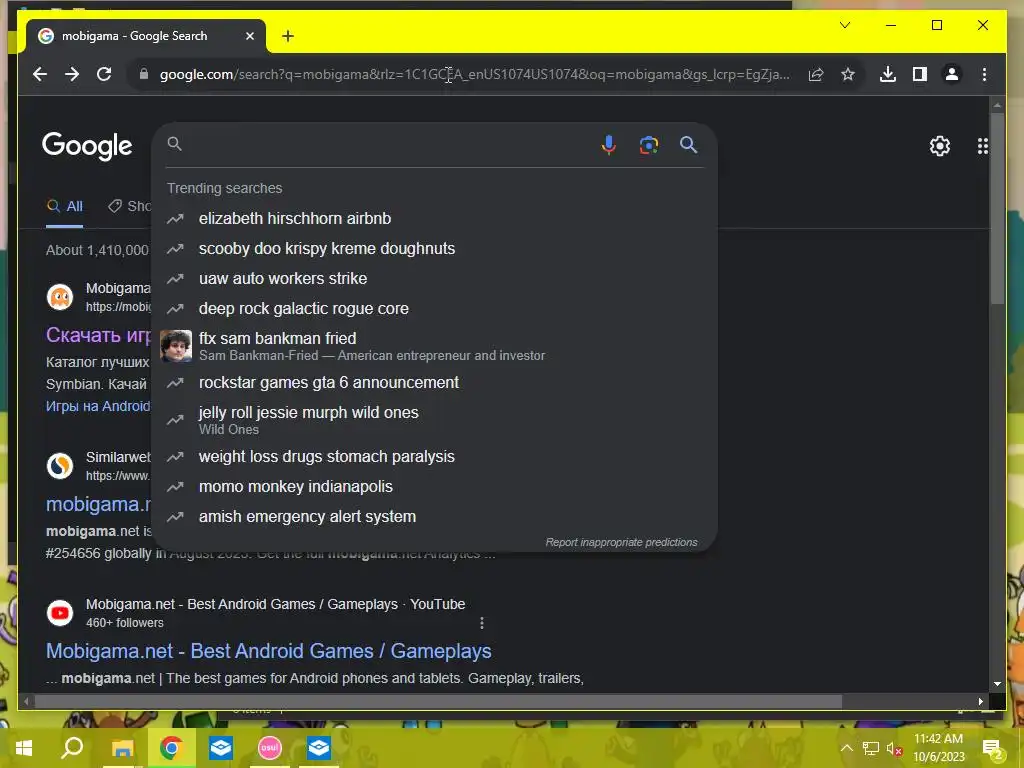Choose suggestion jelly roll jessie murph wild ones
This screenshot has width=1024, height=768.
click(434, 420)
